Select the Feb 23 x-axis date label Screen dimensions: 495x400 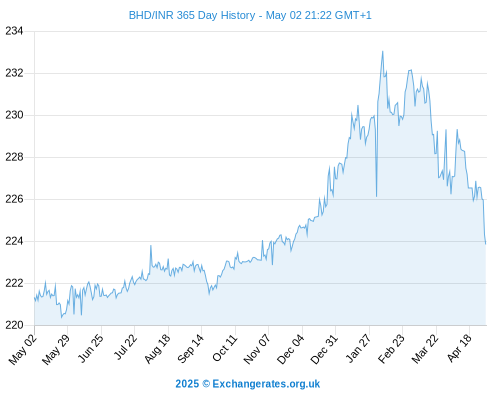click(x=391, y=348)
